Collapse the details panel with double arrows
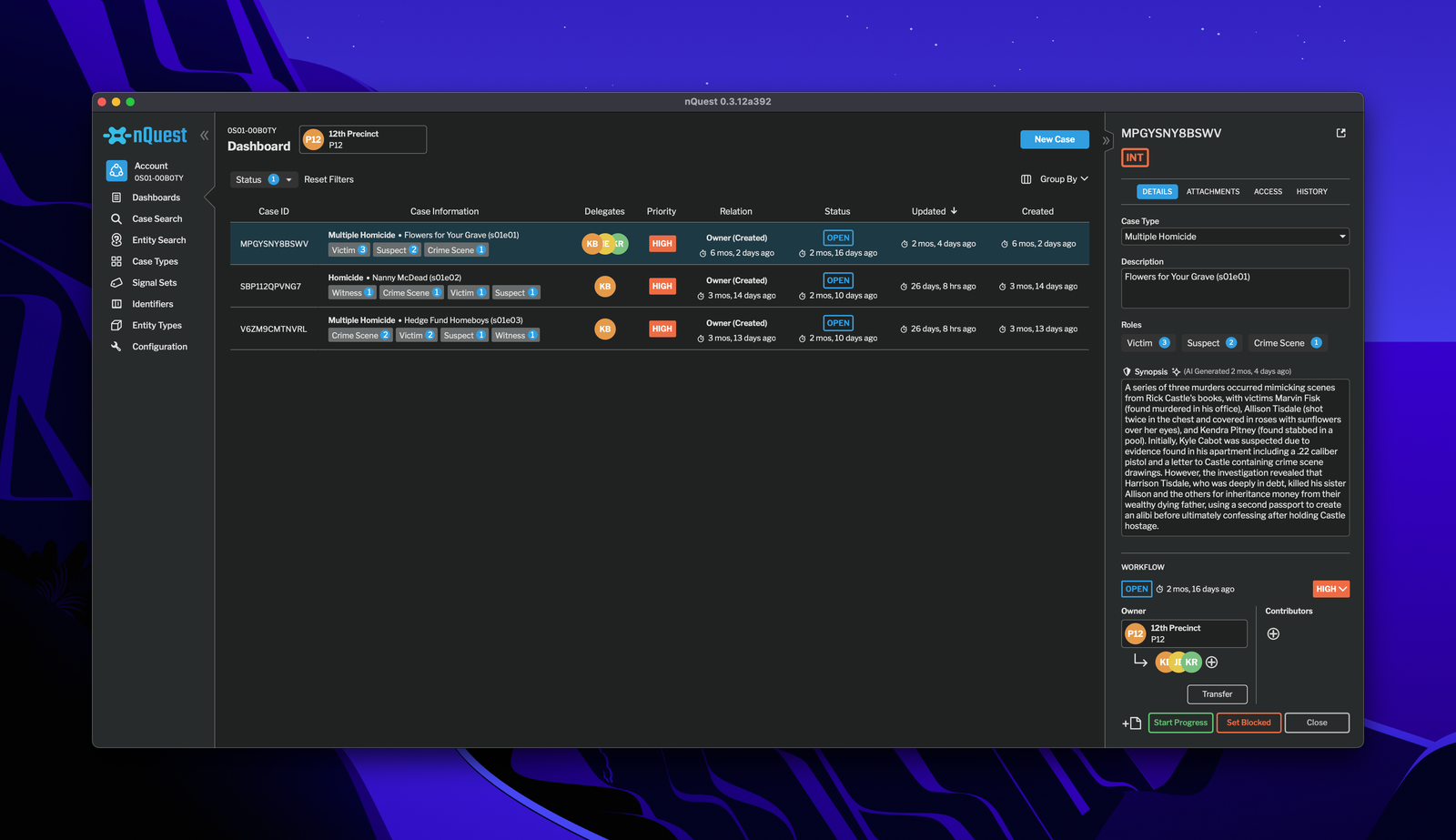This screenshot has width=1456, height=840. [x=1106, y=140]
